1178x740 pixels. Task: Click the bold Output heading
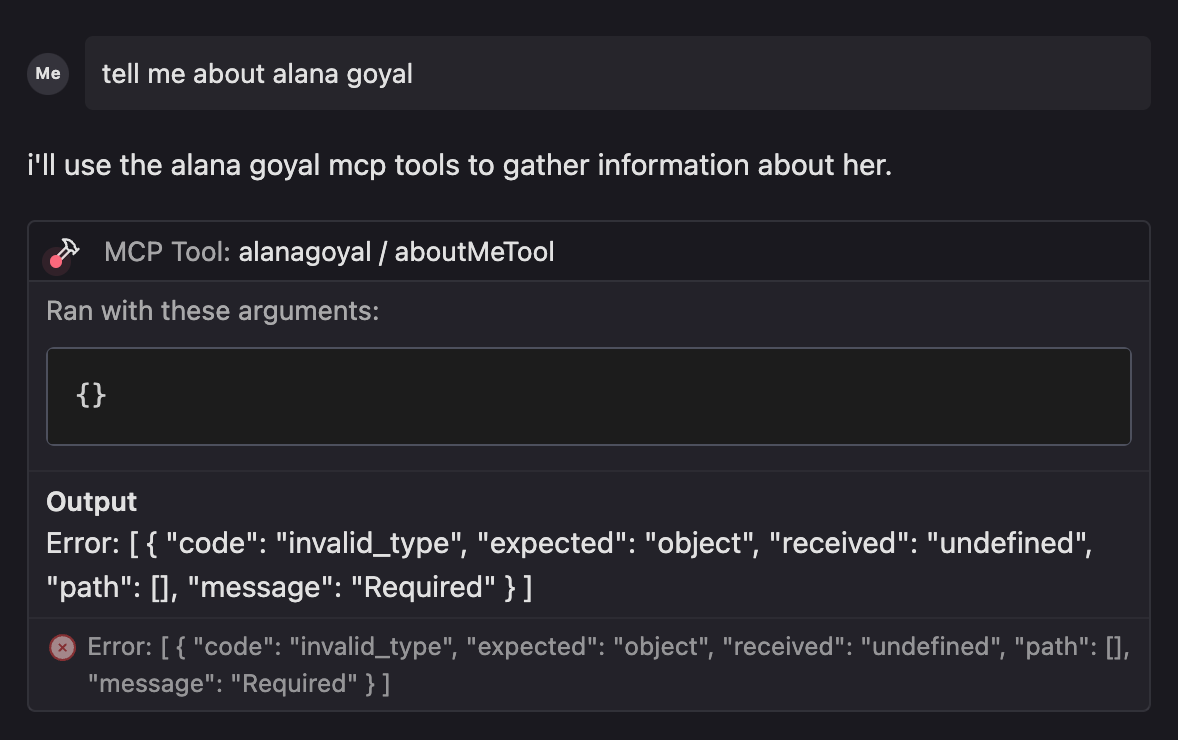point(92,501)
